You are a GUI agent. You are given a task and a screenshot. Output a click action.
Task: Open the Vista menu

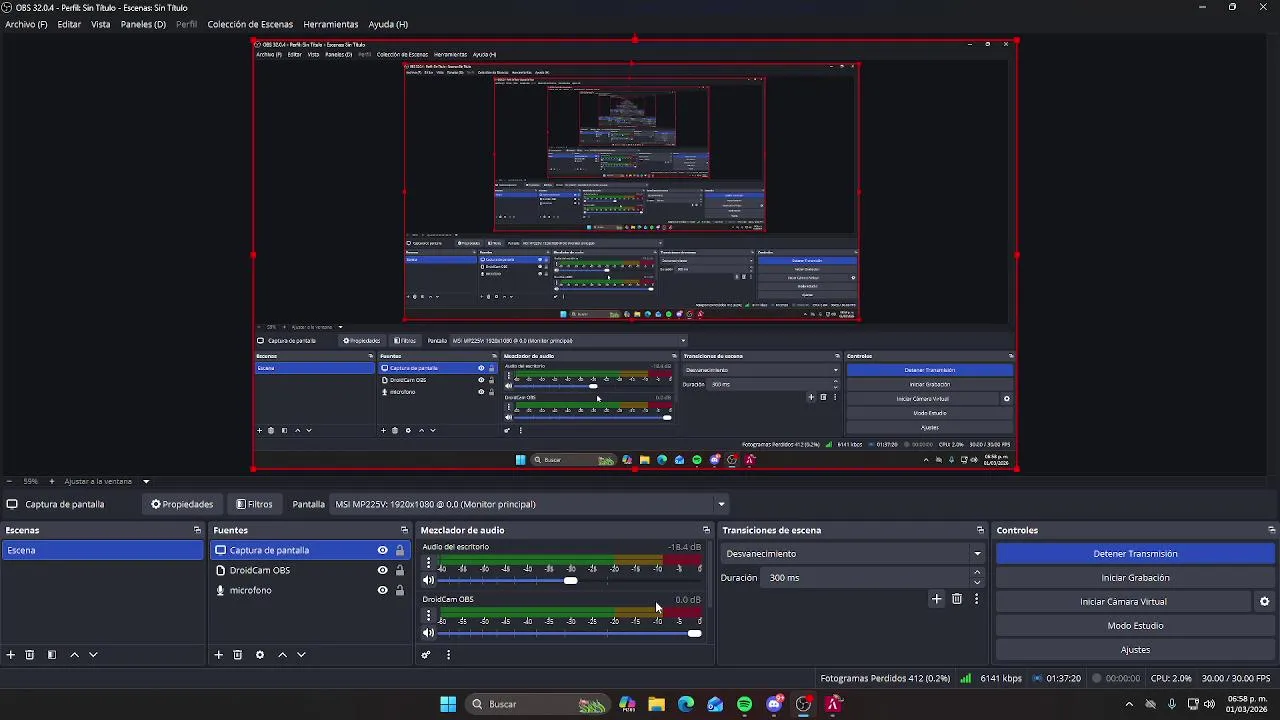click(x=101, y=24)
